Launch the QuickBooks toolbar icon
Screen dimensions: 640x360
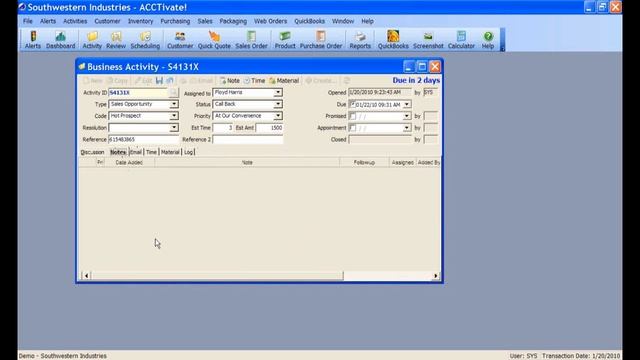[x=393, y=40]
